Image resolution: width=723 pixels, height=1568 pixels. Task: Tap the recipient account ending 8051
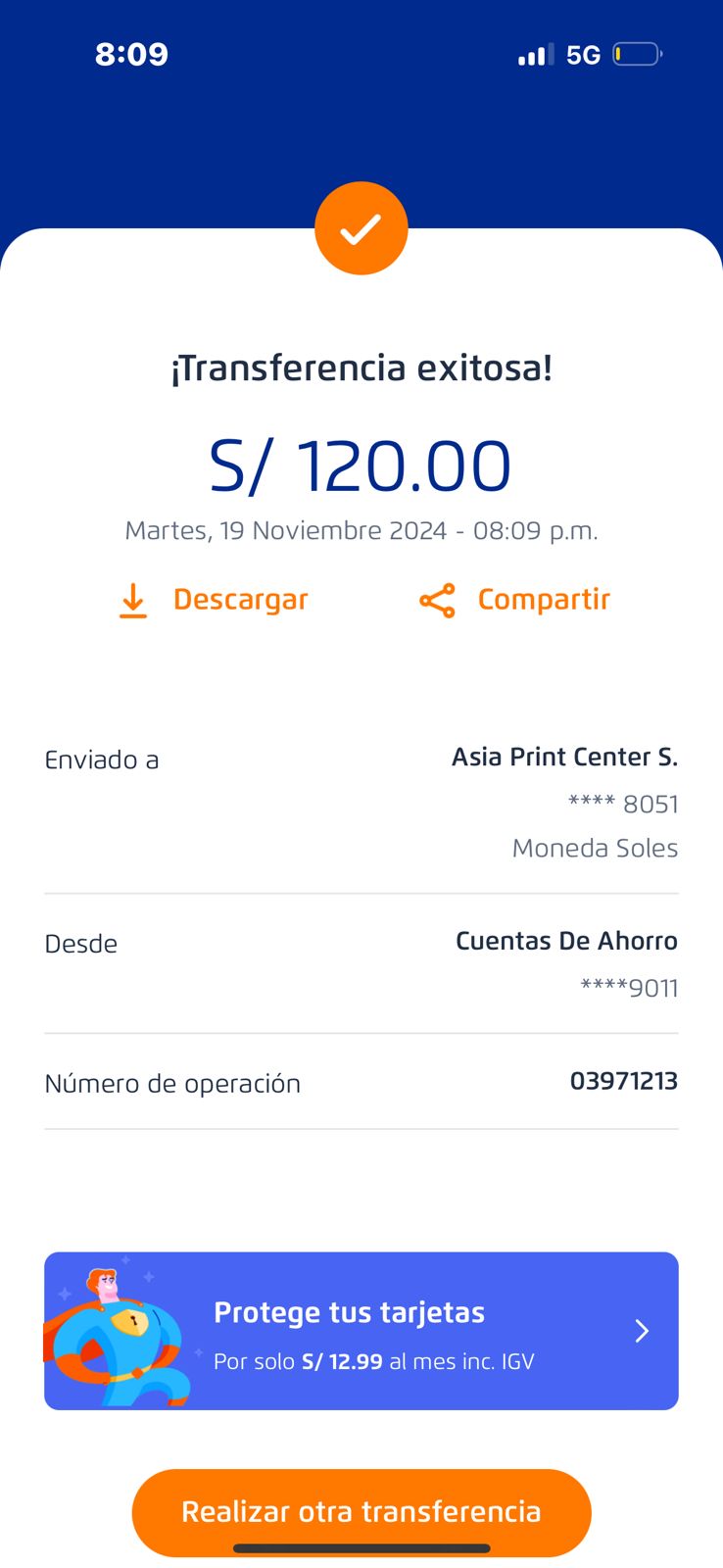623,805
